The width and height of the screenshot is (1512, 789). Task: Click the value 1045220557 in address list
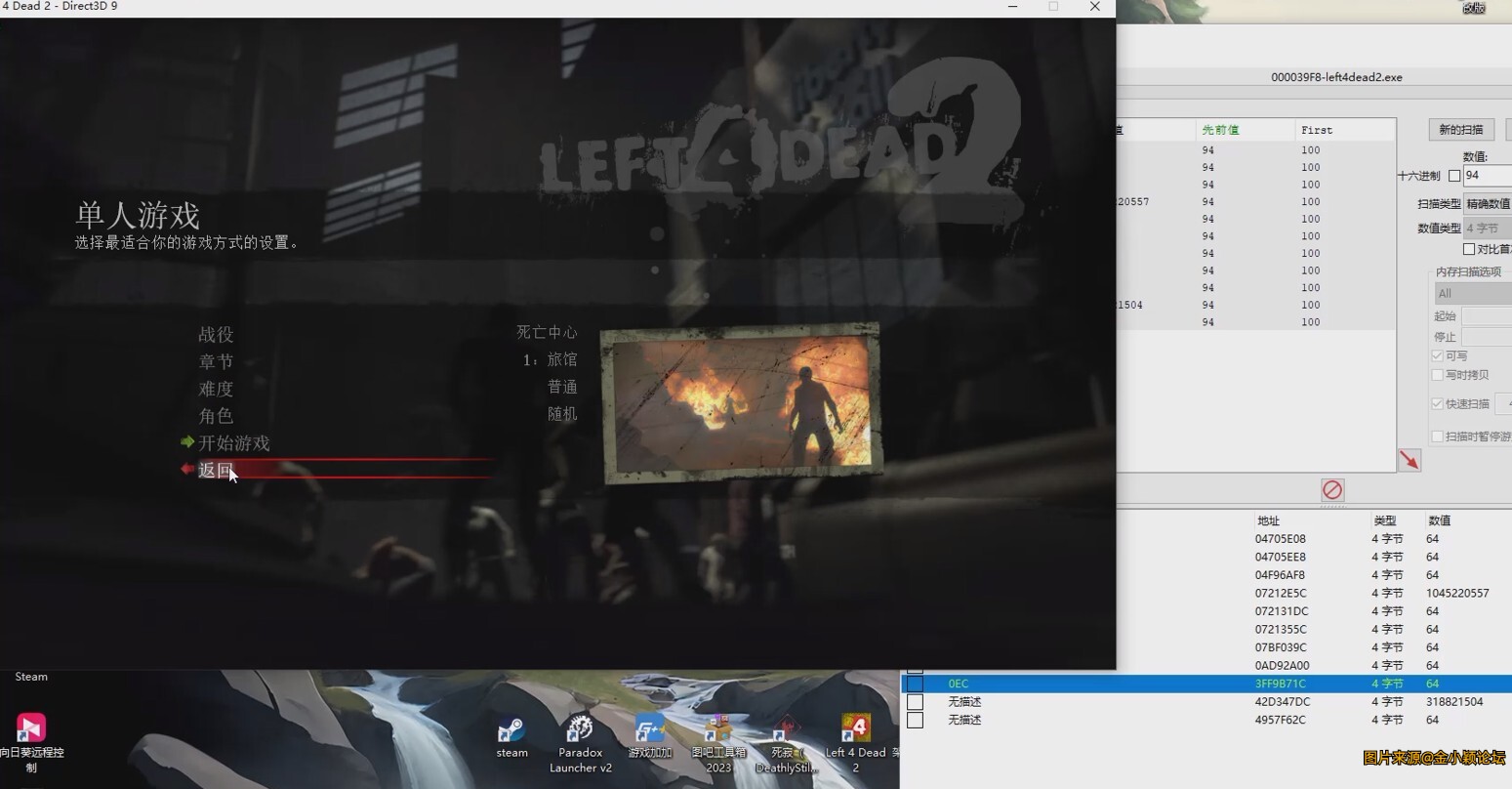[x=1457, y=593]
